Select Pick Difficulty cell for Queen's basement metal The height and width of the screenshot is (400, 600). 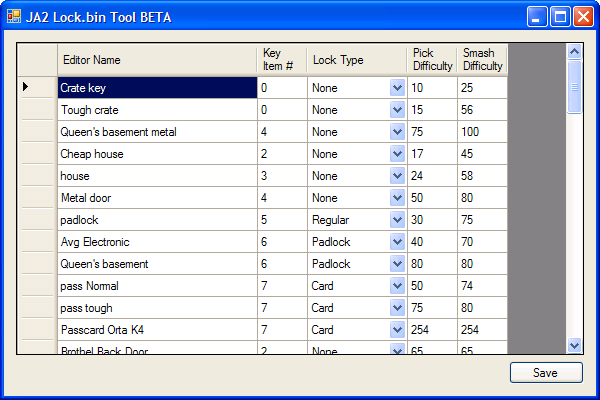(432, 132)
